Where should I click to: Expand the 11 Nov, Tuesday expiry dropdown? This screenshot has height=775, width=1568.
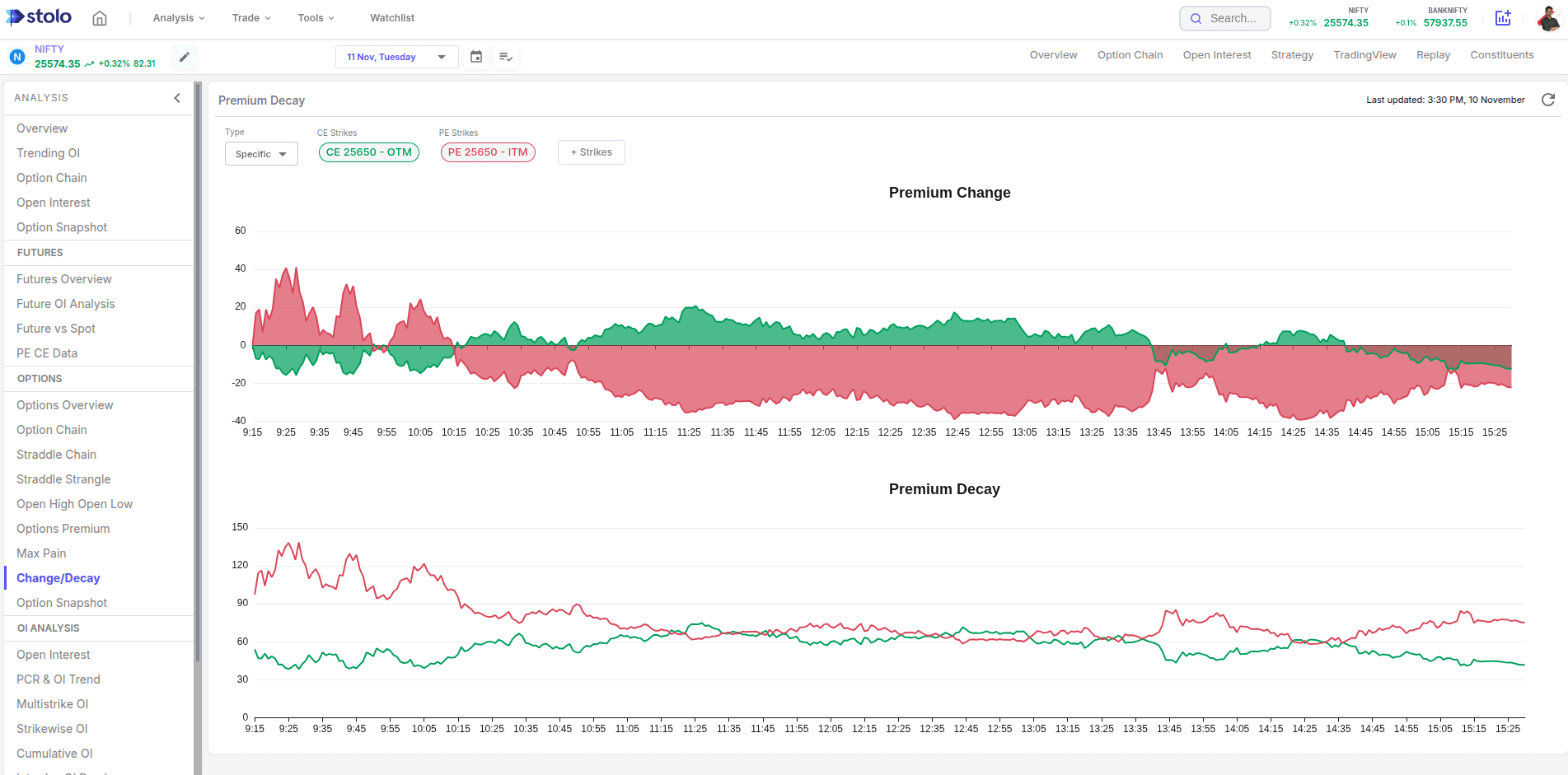[396, 57]
